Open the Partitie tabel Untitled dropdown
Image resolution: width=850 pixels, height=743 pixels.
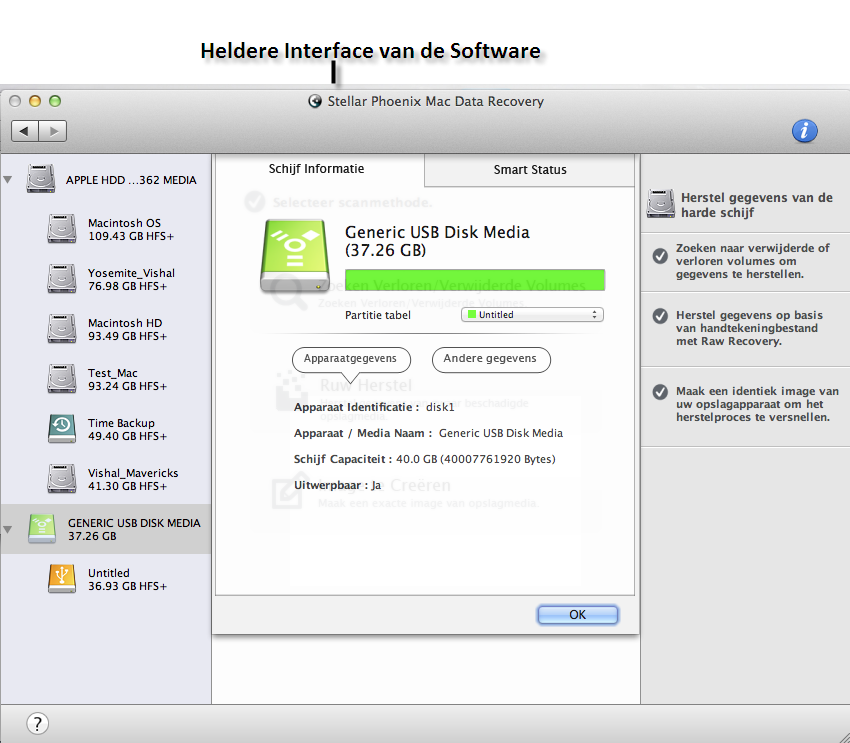click(x=532, y=315)
